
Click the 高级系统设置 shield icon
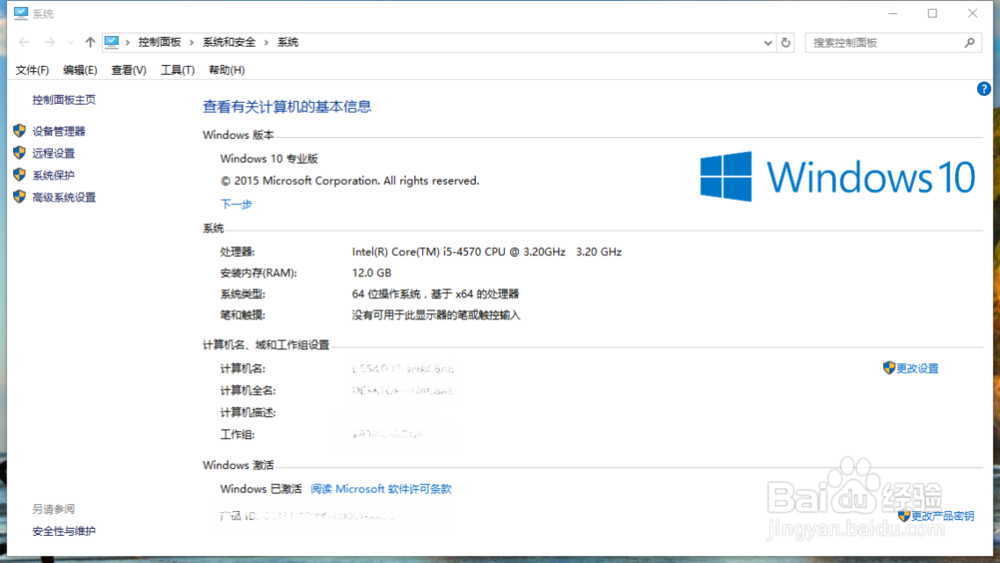coord(19,197)
